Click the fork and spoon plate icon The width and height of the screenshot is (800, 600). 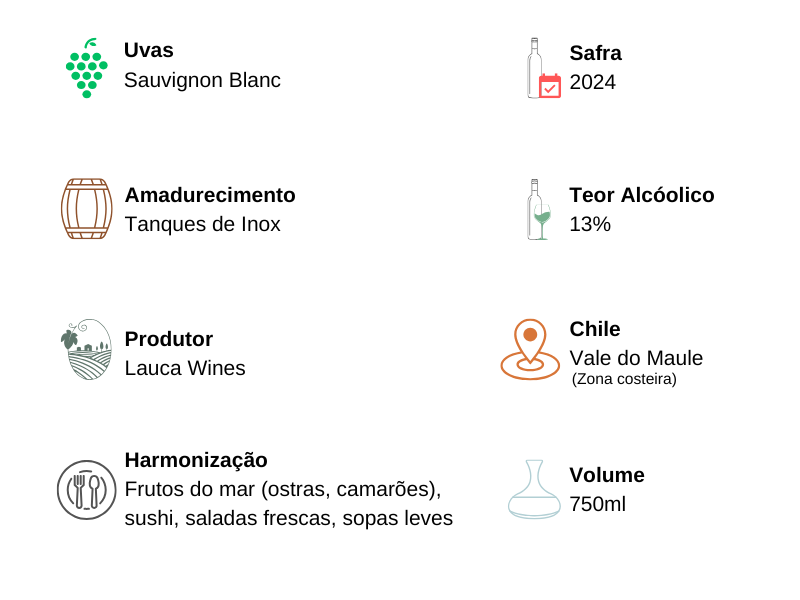point(86,490)
